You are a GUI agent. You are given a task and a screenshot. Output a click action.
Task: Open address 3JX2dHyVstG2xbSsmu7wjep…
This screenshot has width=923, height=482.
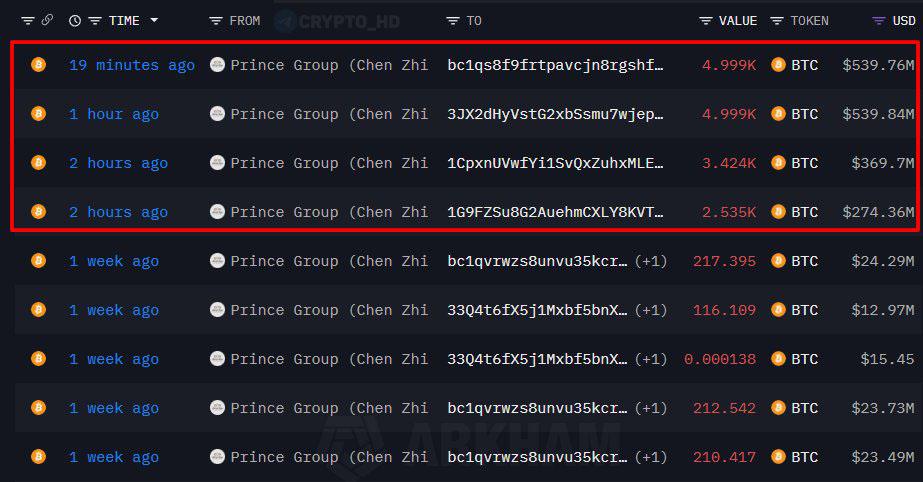point(555,114)
